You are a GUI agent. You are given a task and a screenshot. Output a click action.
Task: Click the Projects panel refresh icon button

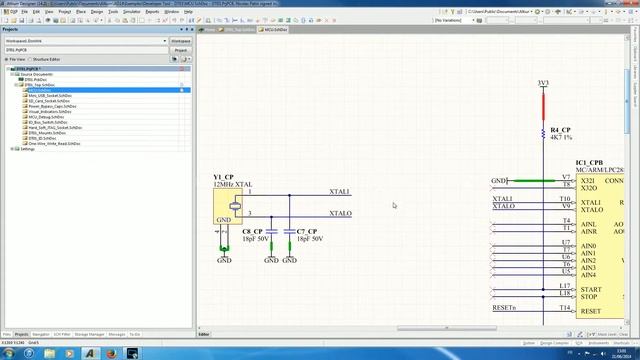pos(175,59)
